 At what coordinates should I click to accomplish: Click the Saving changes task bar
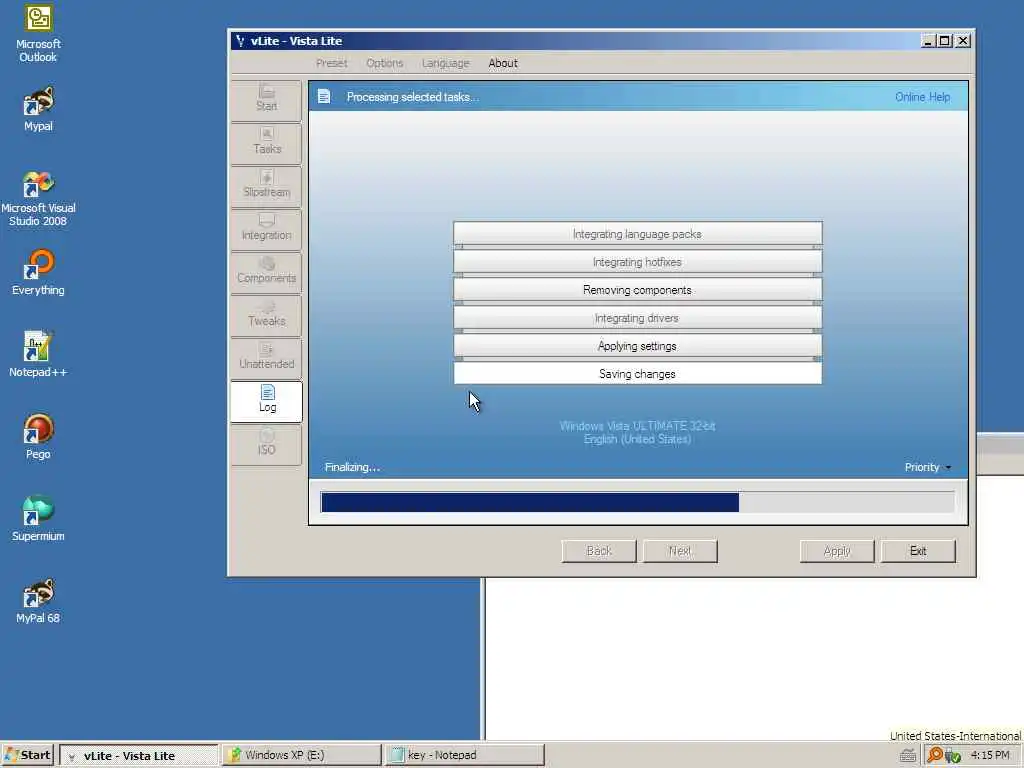[637, 374]
